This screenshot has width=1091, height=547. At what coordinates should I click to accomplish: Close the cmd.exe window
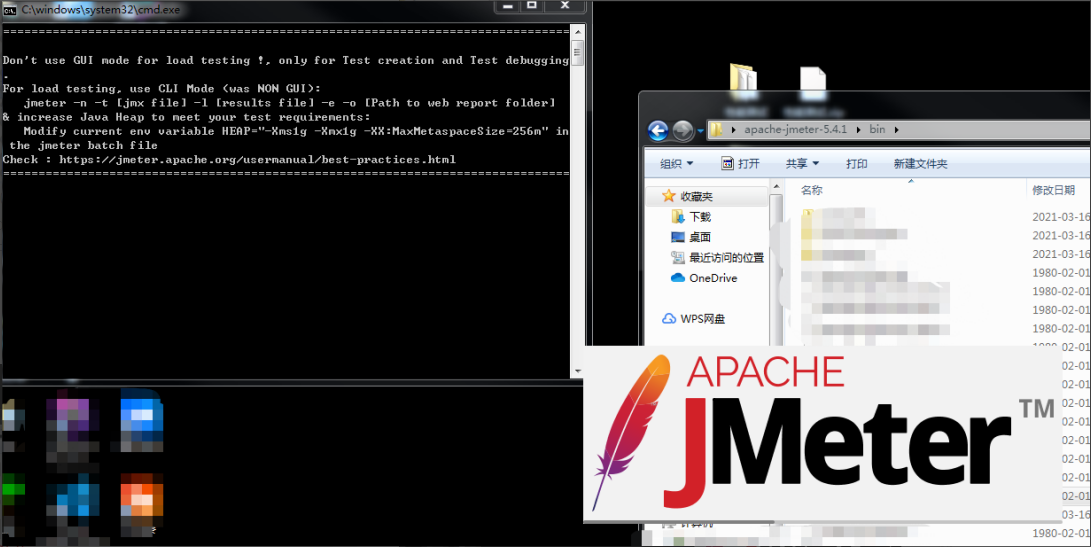click(565, 6)
